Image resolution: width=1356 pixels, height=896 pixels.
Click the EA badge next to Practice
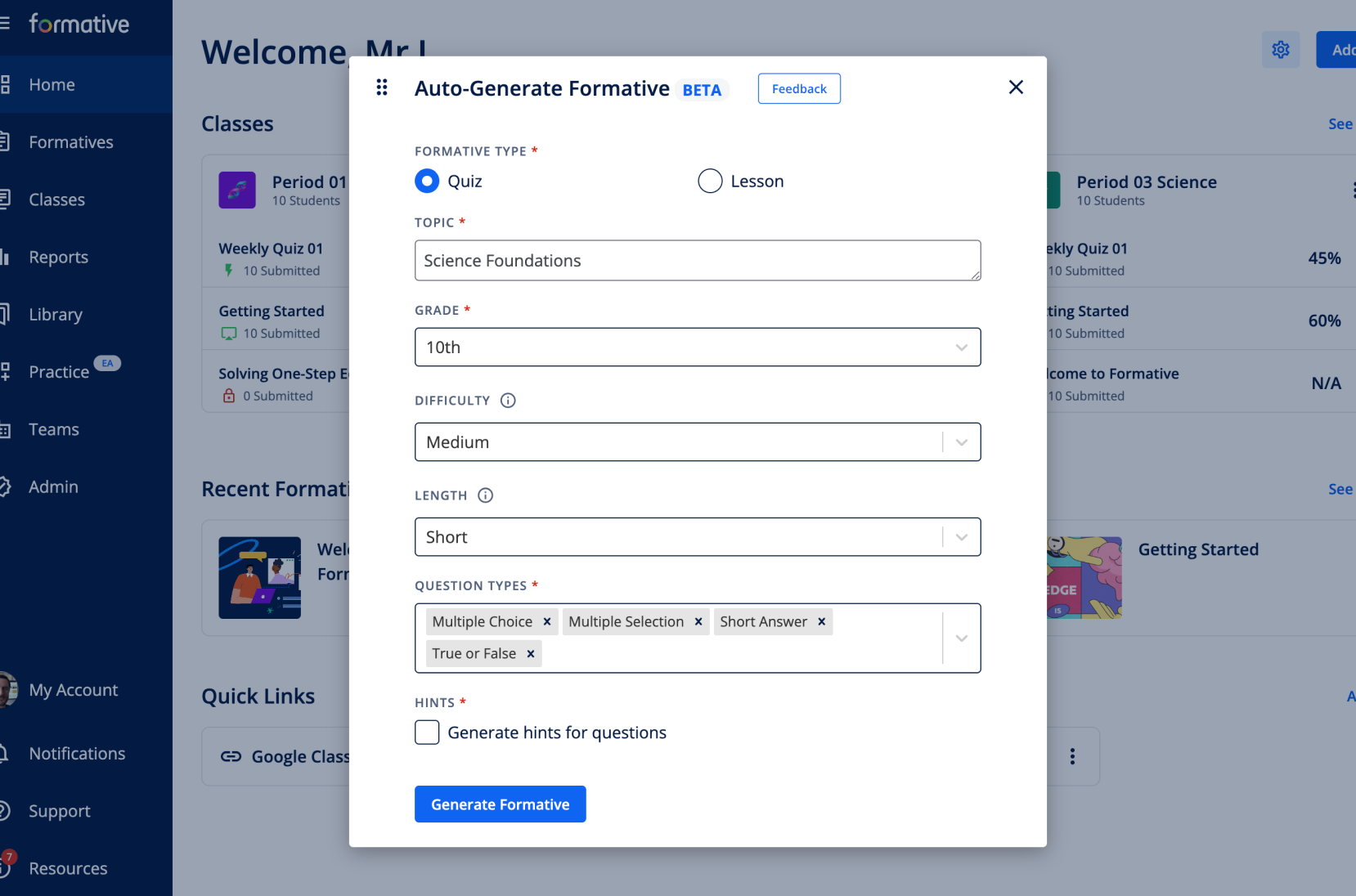107,363
